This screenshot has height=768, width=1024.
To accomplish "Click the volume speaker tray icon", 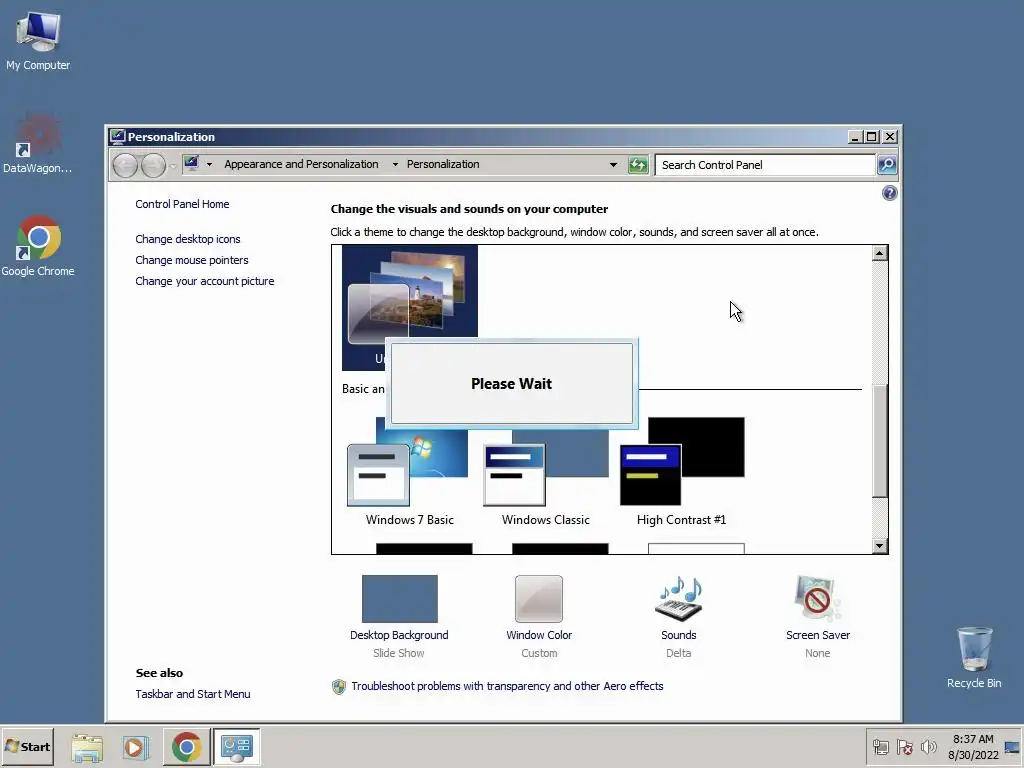I will pyautogui.click(x=928, y=747).
